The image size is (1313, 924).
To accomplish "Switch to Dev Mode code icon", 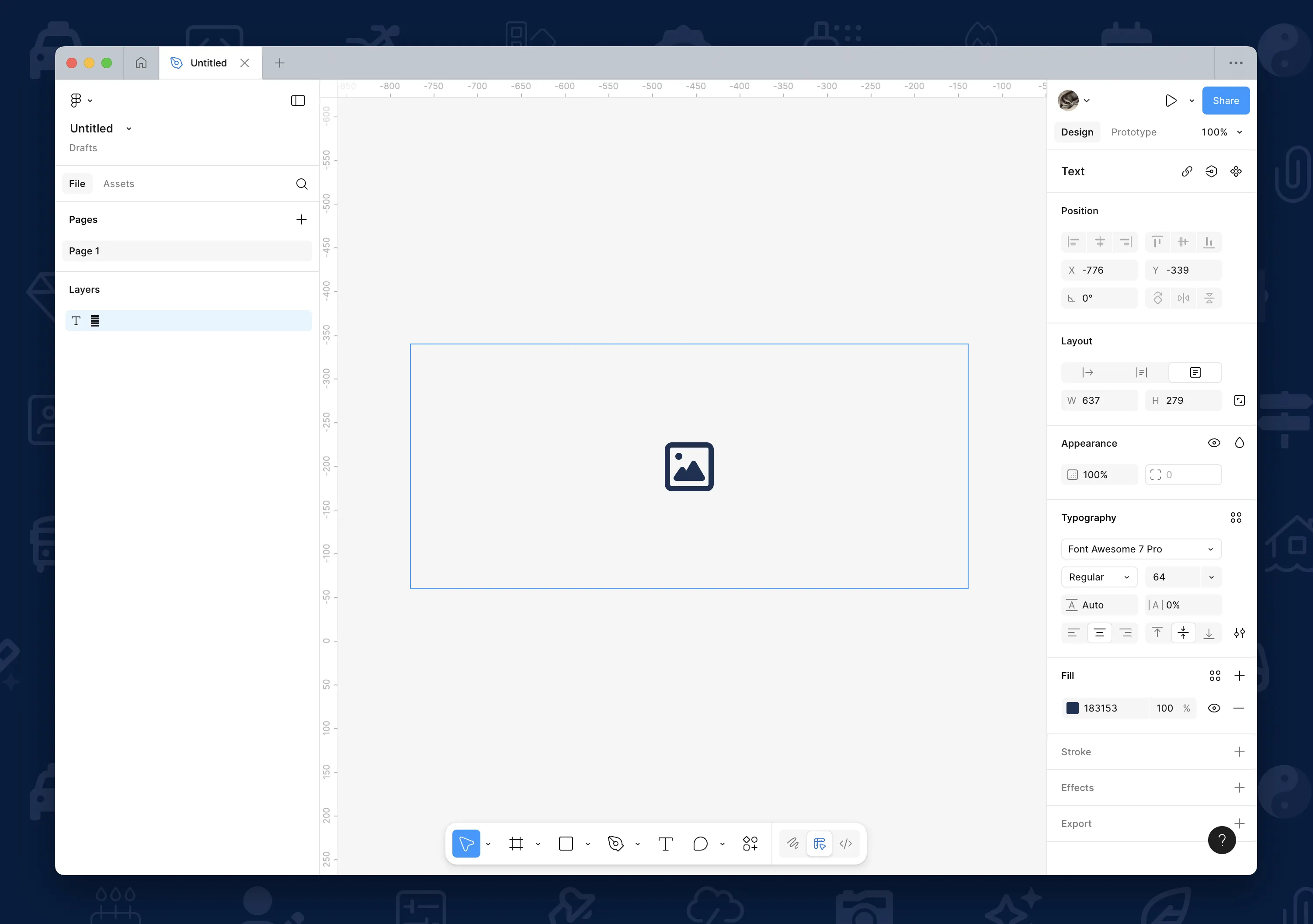I will point(846,844).
